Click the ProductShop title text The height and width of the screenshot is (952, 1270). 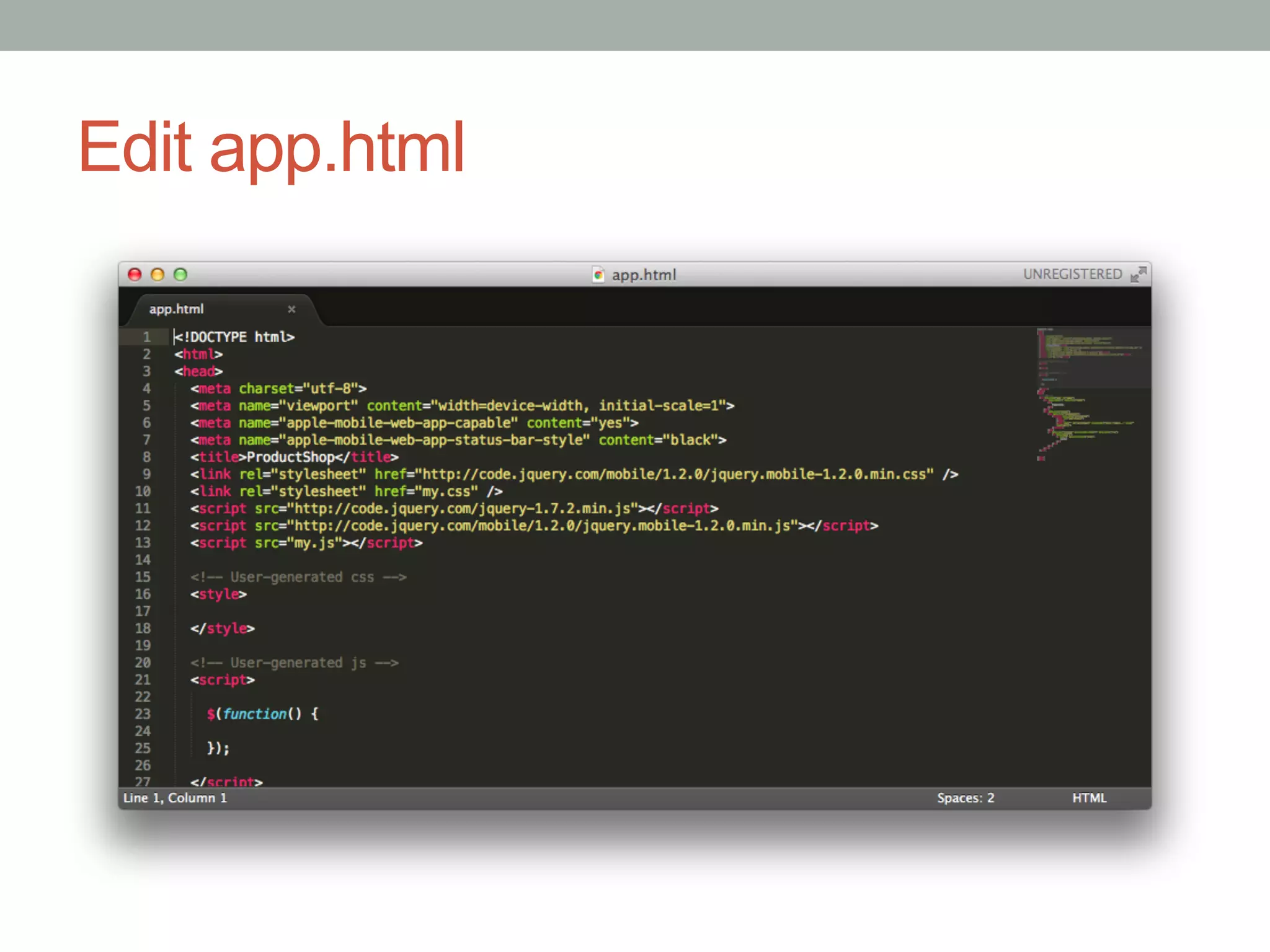pyautogui.click(x=291, y=457)
